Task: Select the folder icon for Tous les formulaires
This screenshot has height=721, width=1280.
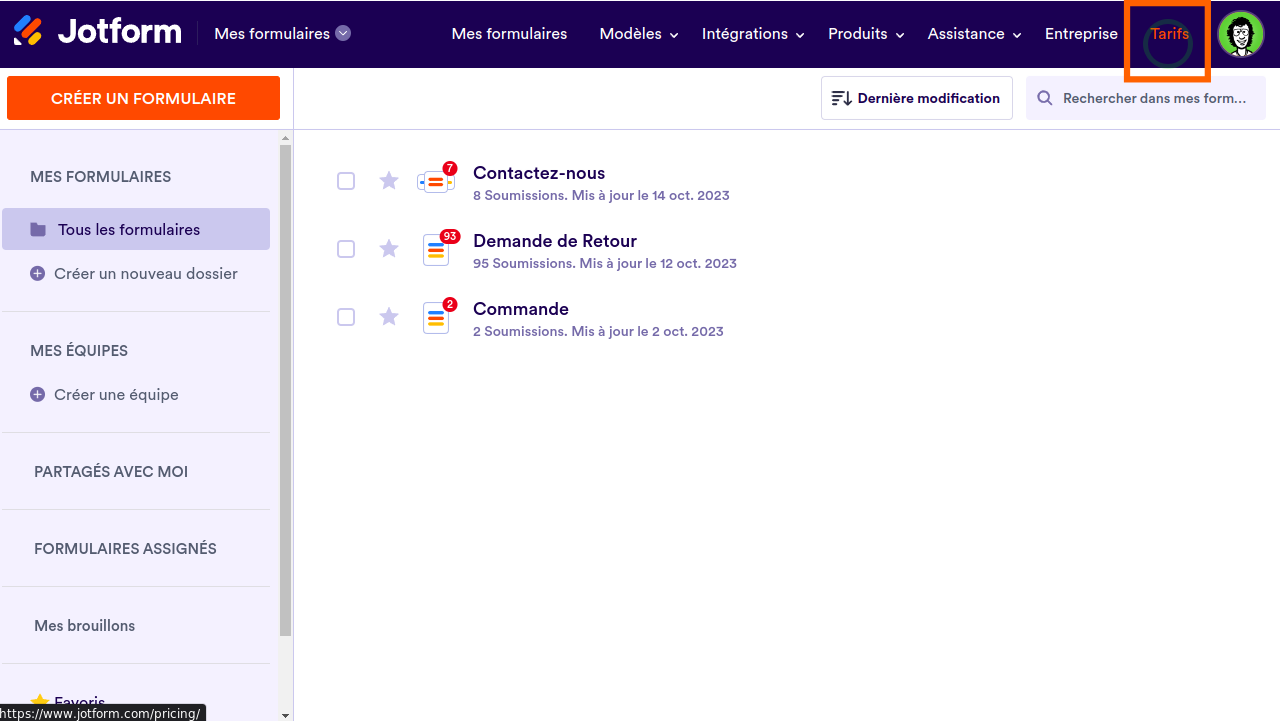Action: coord(37,228)
